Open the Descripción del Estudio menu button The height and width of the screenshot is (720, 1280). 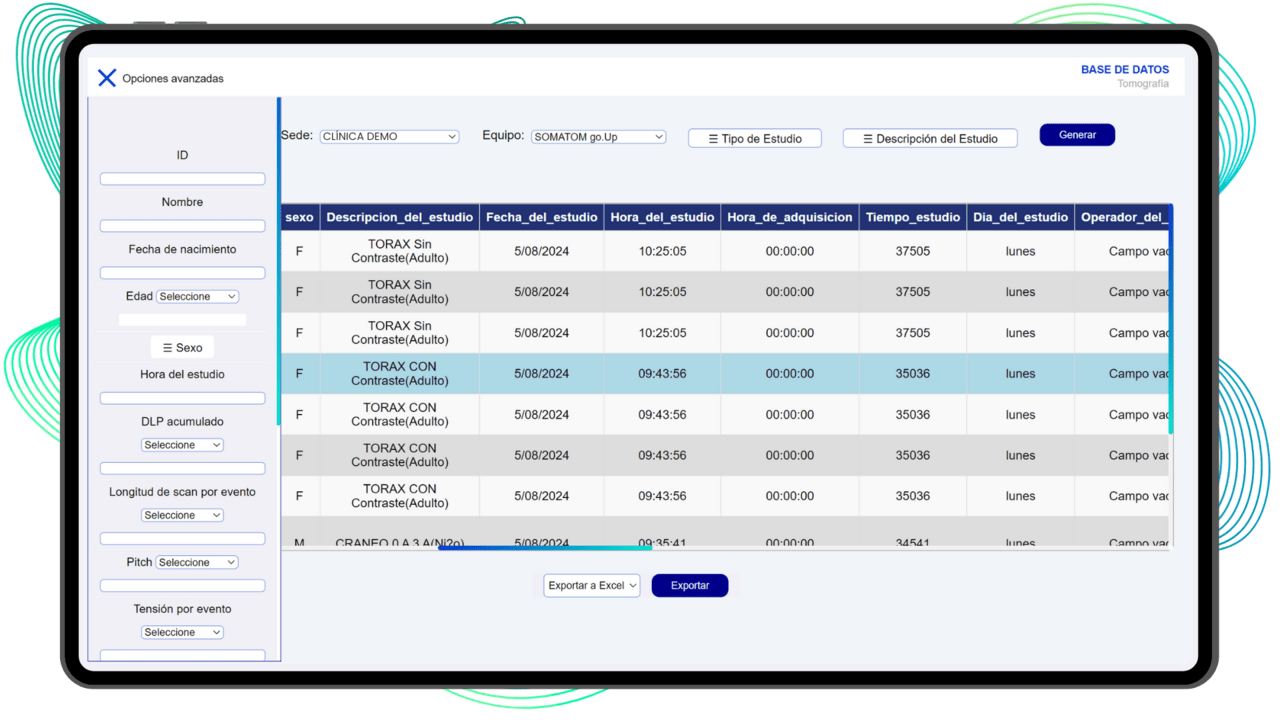pyautogui.click(x=930, y=139)
